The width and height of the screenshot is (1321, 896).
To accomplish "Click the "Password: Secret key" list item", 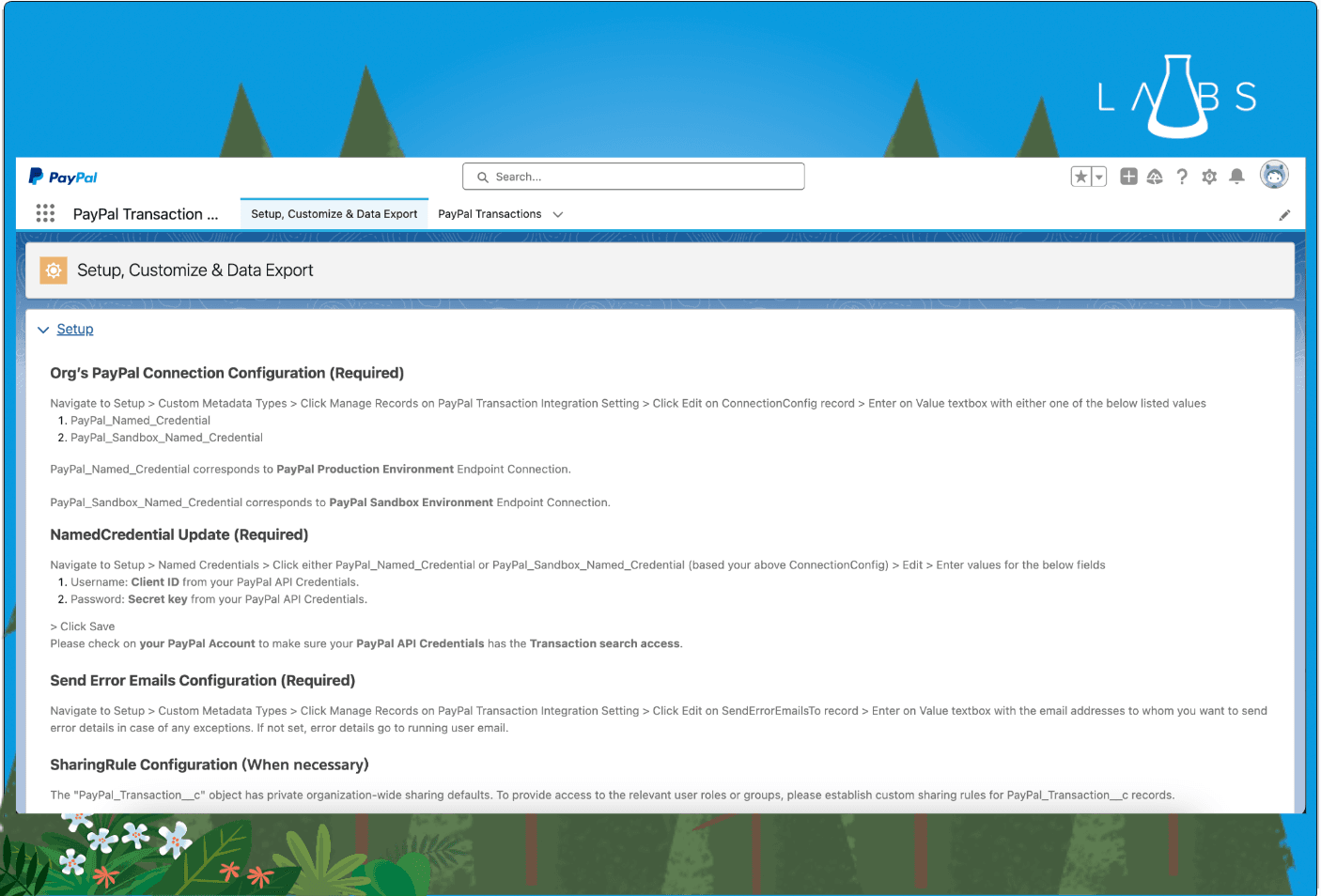I will click(219, 599).
